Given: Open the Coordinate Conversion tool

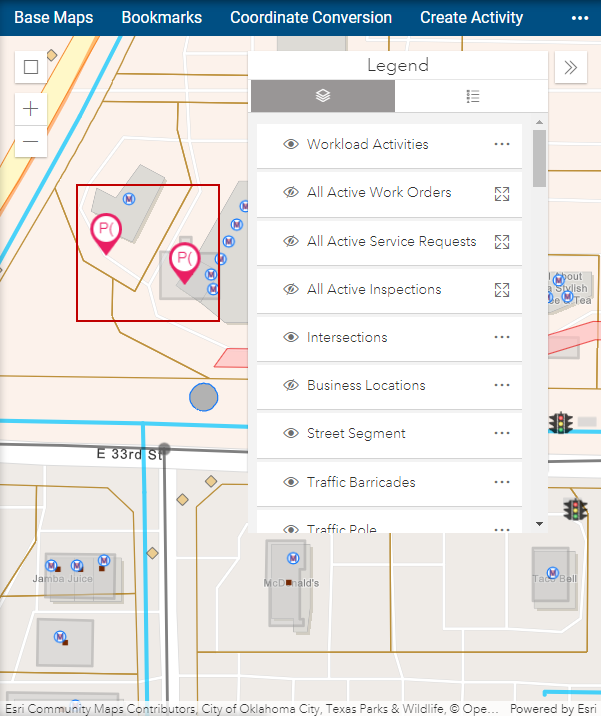Looking at the screenshot, I should (x=311, y=18).
